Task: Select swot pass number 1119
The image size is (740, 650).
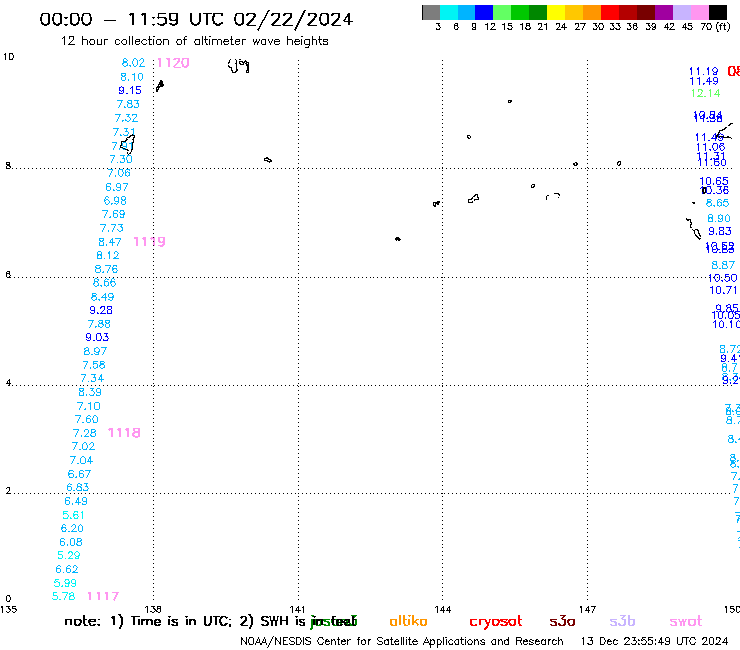Action: pyautogui.click(x=149, y=242)
